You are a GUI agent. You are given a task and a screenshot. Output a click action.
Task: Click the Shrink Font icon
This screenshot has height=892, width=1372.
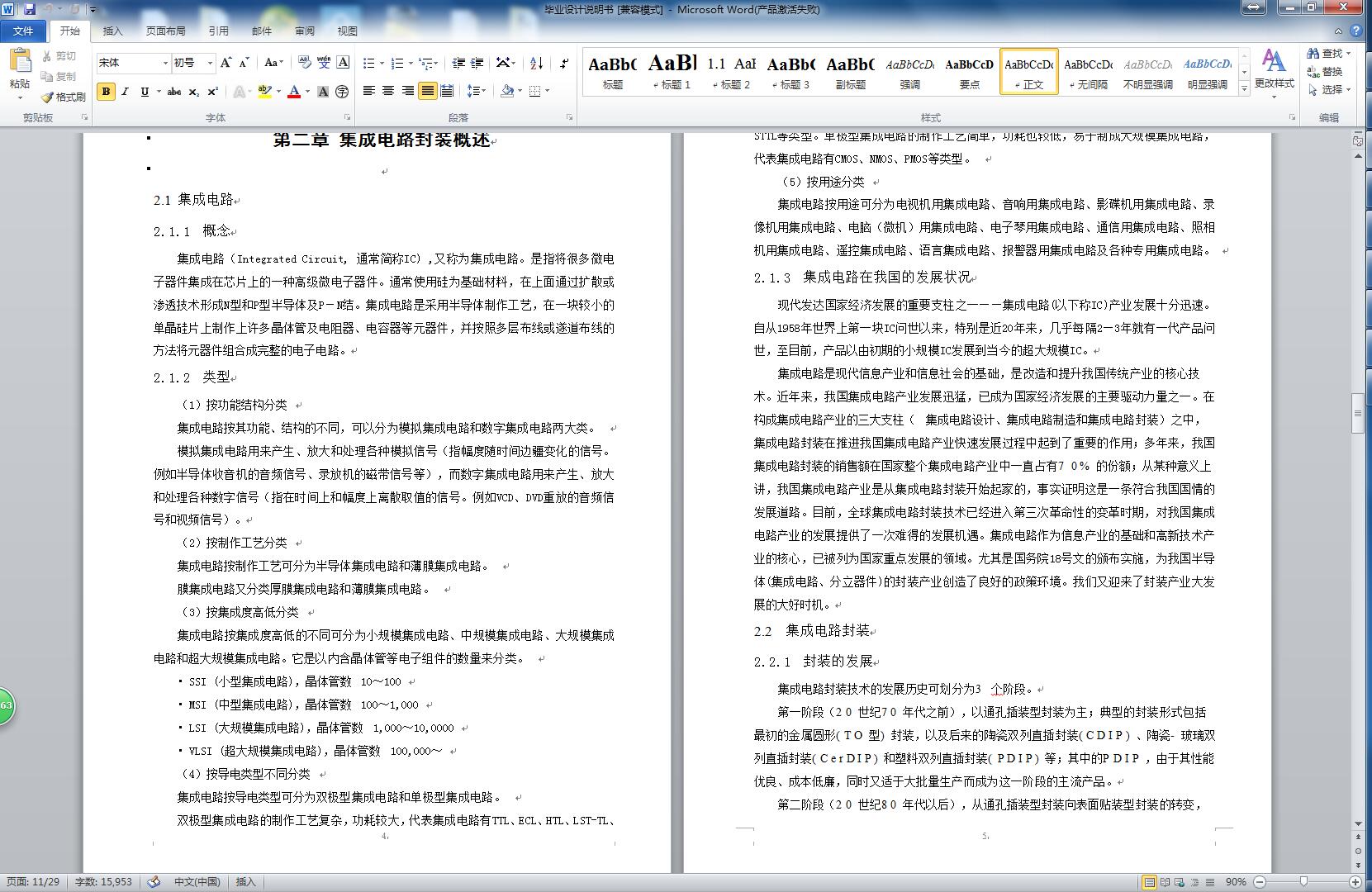[244, 63]
